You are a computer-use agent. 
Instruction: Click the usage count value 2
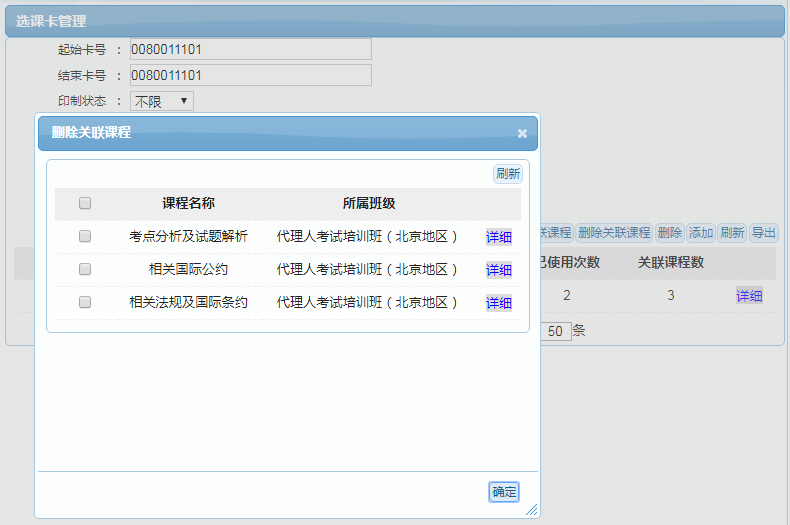567,295
